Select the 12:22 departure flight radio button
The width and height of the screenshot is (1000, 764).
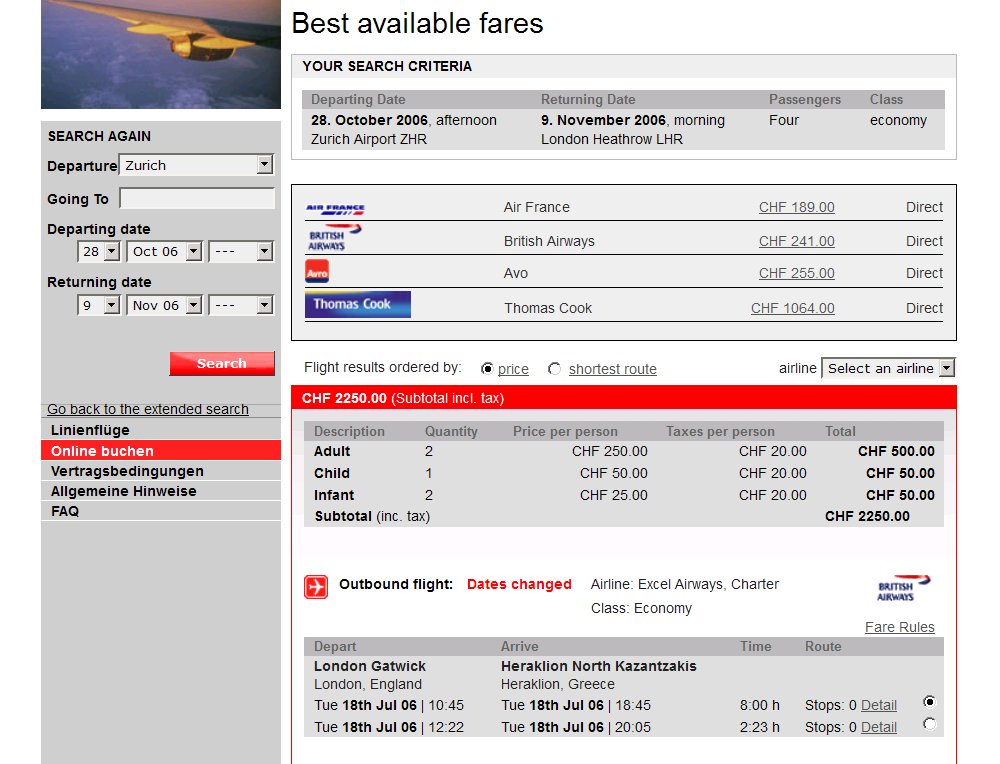click(x=930, y=724)
